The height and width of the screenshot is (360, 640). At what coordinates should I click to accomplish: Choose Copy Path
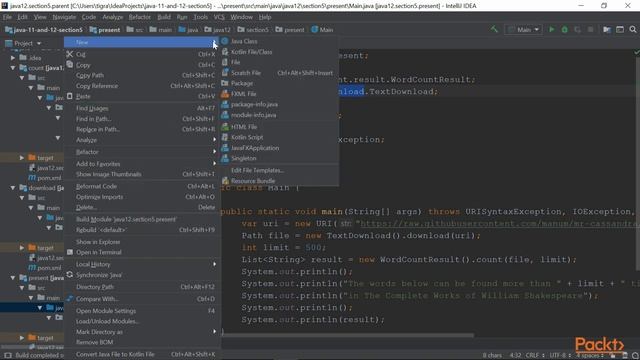click(x=142, y=76)
